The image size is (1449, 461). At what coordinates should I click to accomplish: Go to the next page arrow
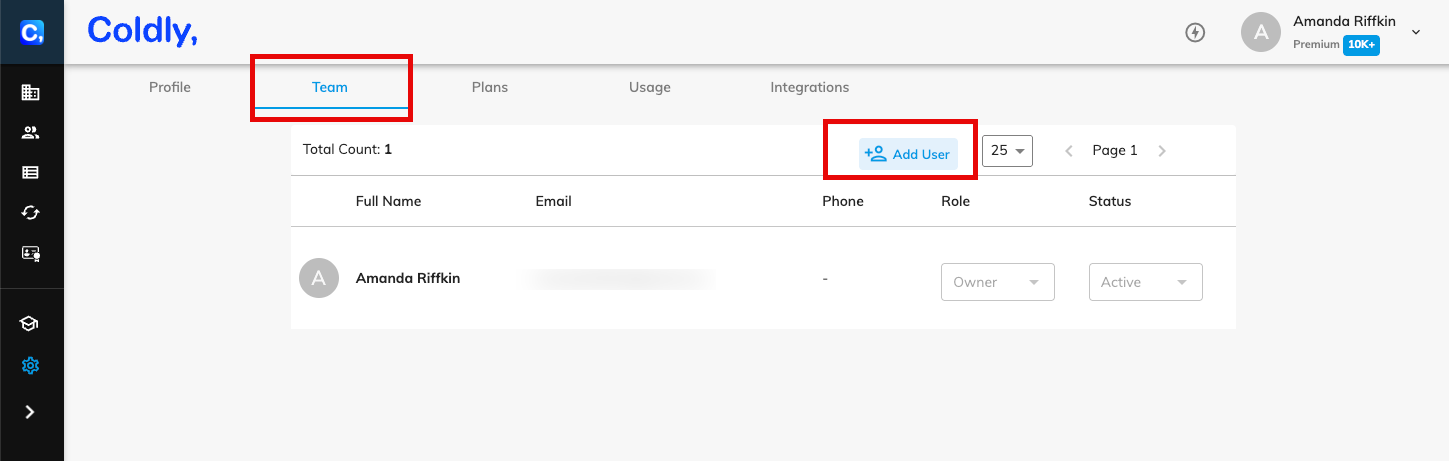1161,151
